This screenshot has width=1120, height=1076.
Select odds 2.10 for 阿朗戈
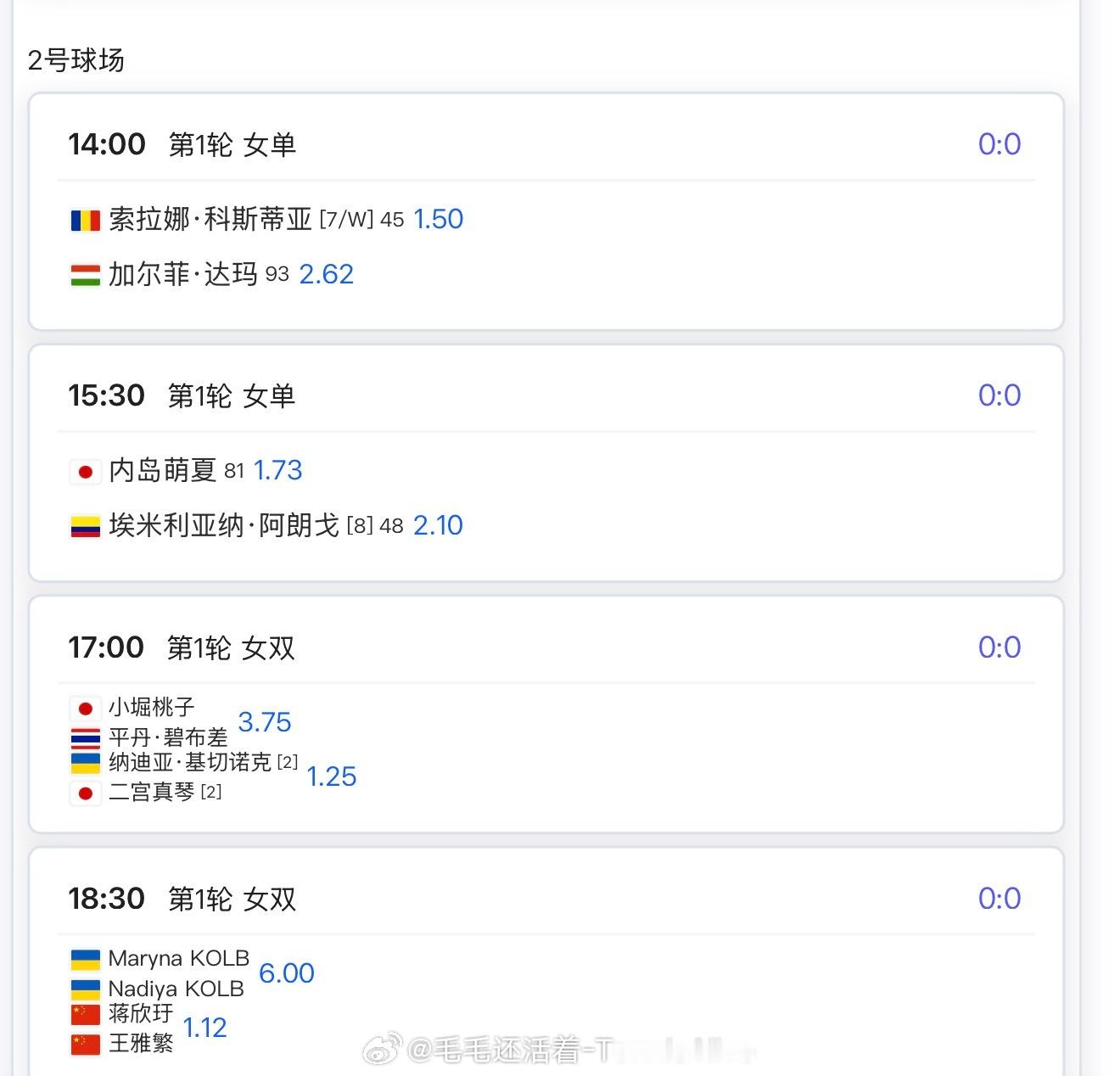coord(438,525)
